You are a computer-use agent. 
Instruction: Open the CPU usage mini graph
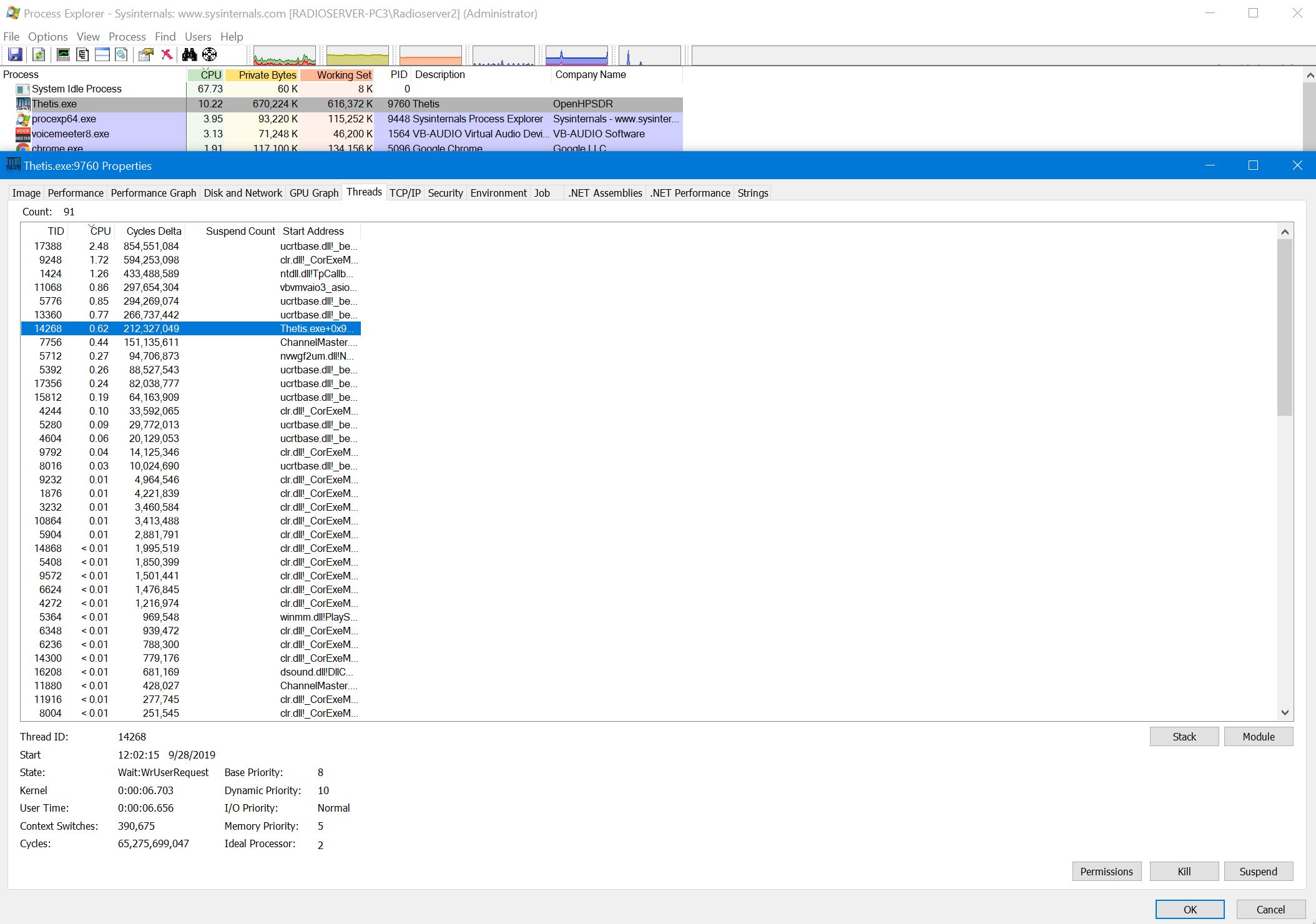285,56
